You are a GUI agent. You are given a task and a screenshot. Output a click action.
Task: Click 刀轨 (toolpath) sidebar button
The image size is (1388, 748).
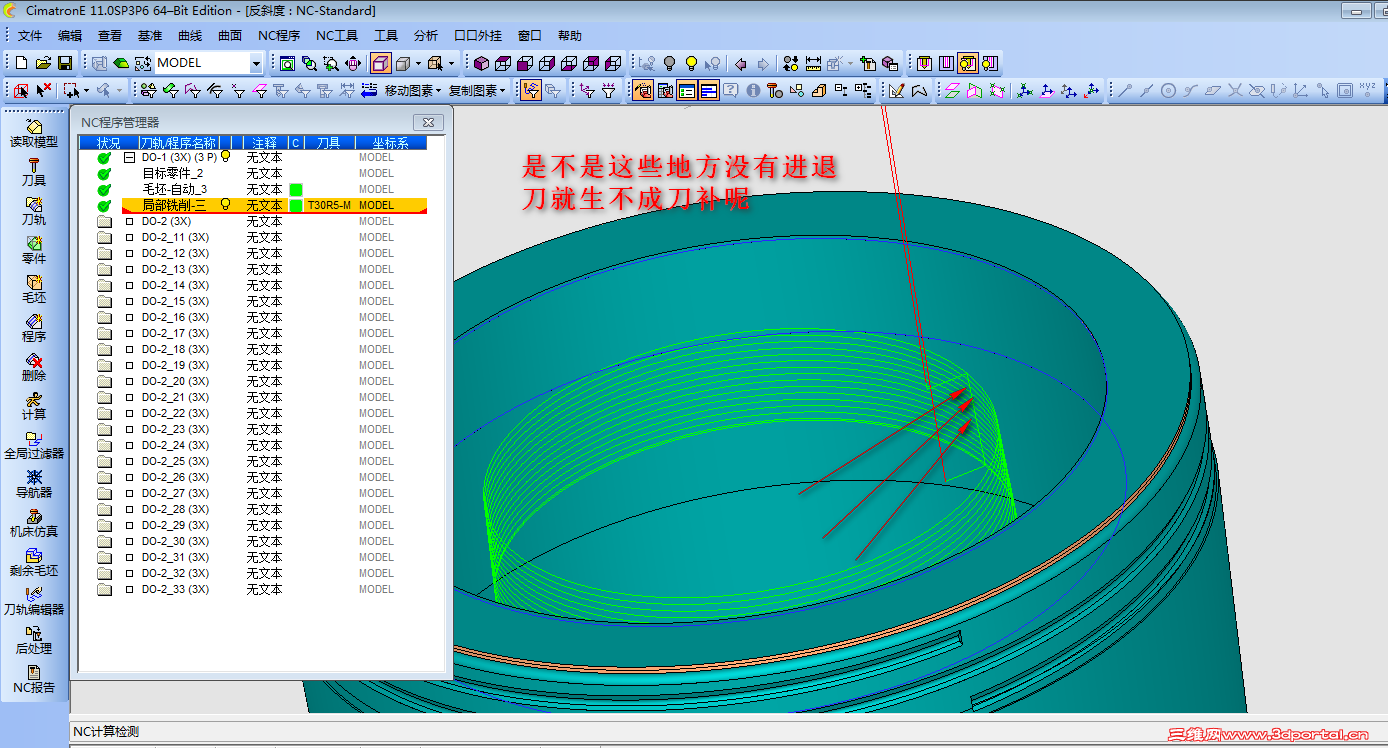point(34,211)
